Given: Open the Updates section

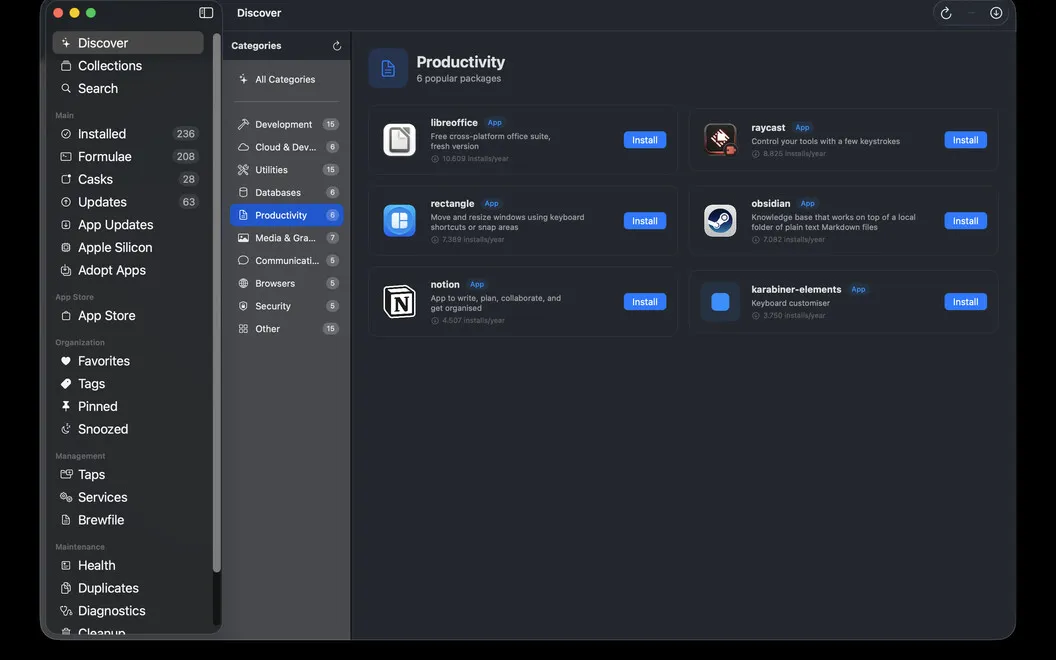Looking at the screenshot, I should [128, 202].
